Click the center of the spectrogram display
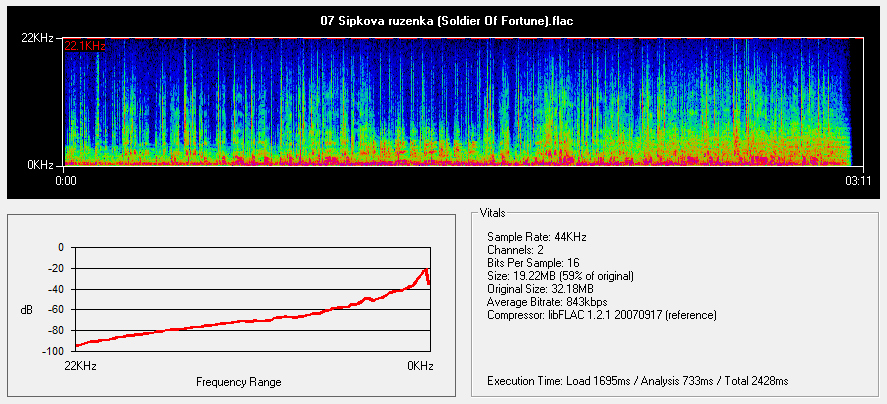Image resolution: width=887 pixels, height=404 pixels. (457, 101)
